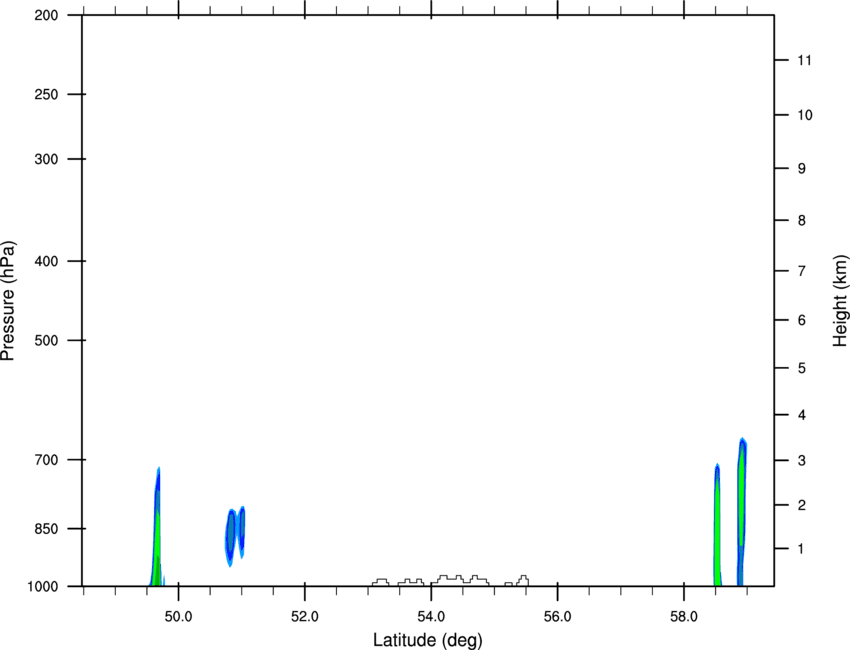The height and width of the screenshot is (650, 850).
Task: Click the 50.0 latitude tick label
Action: [178, 617]
